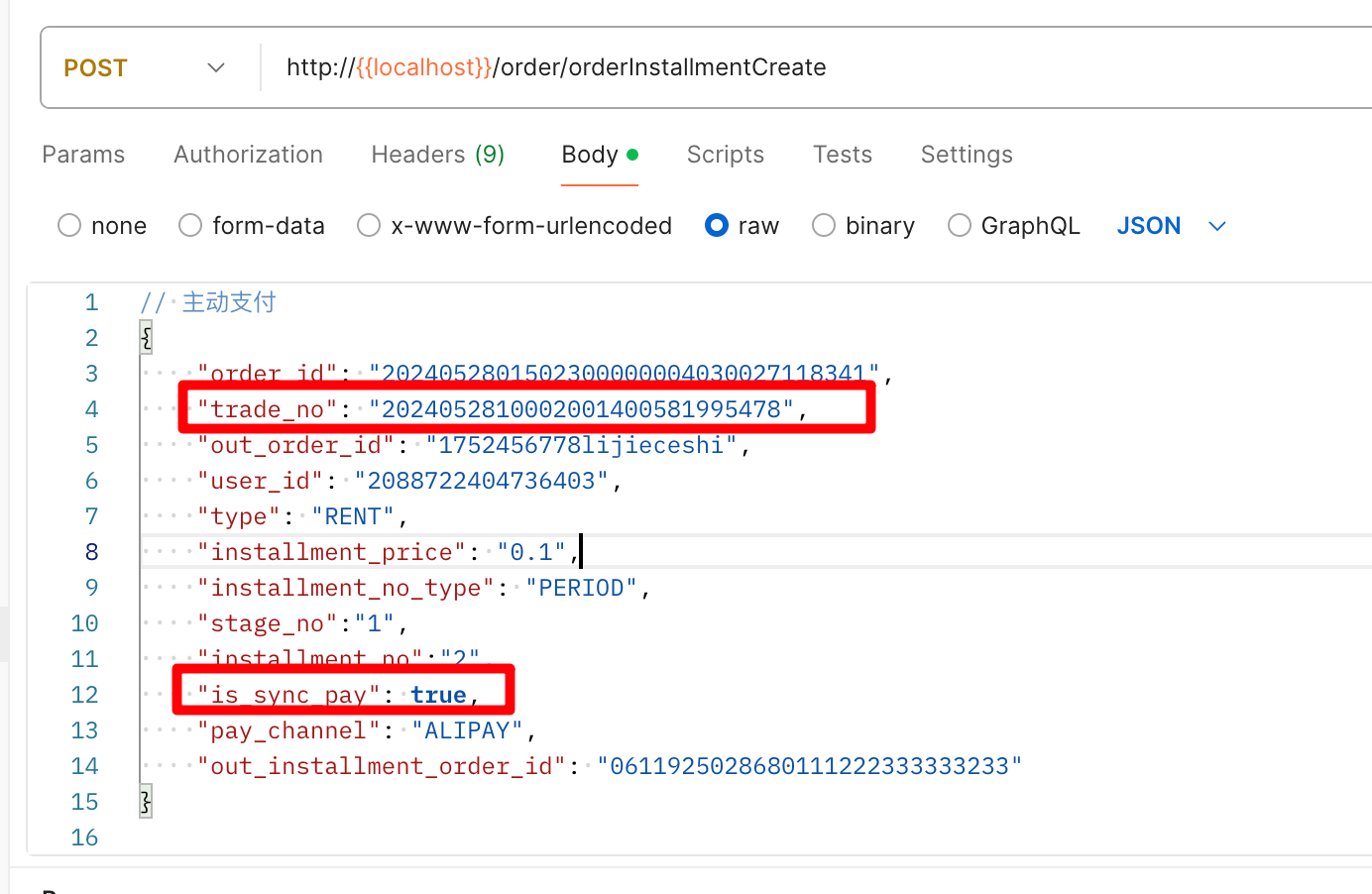Screen dimensions: 1372x894
Task: Click the closing brace on line 15
Action: 146,802
